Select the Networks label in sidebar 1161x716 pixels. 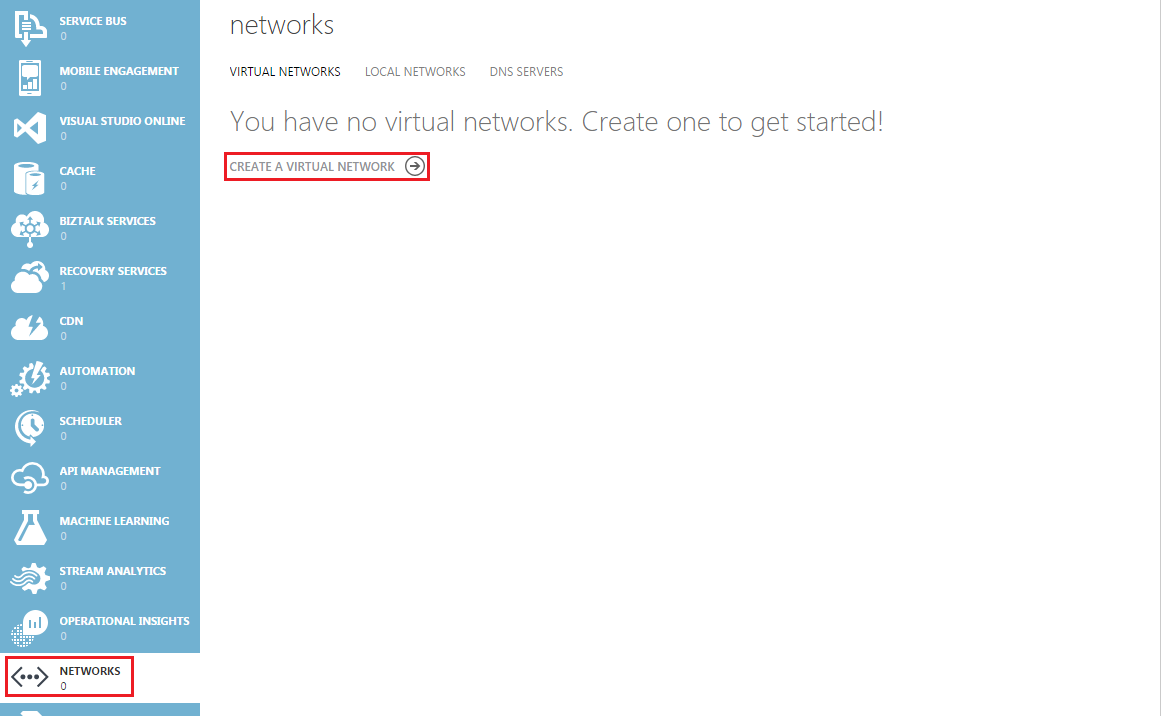[90, 671]
